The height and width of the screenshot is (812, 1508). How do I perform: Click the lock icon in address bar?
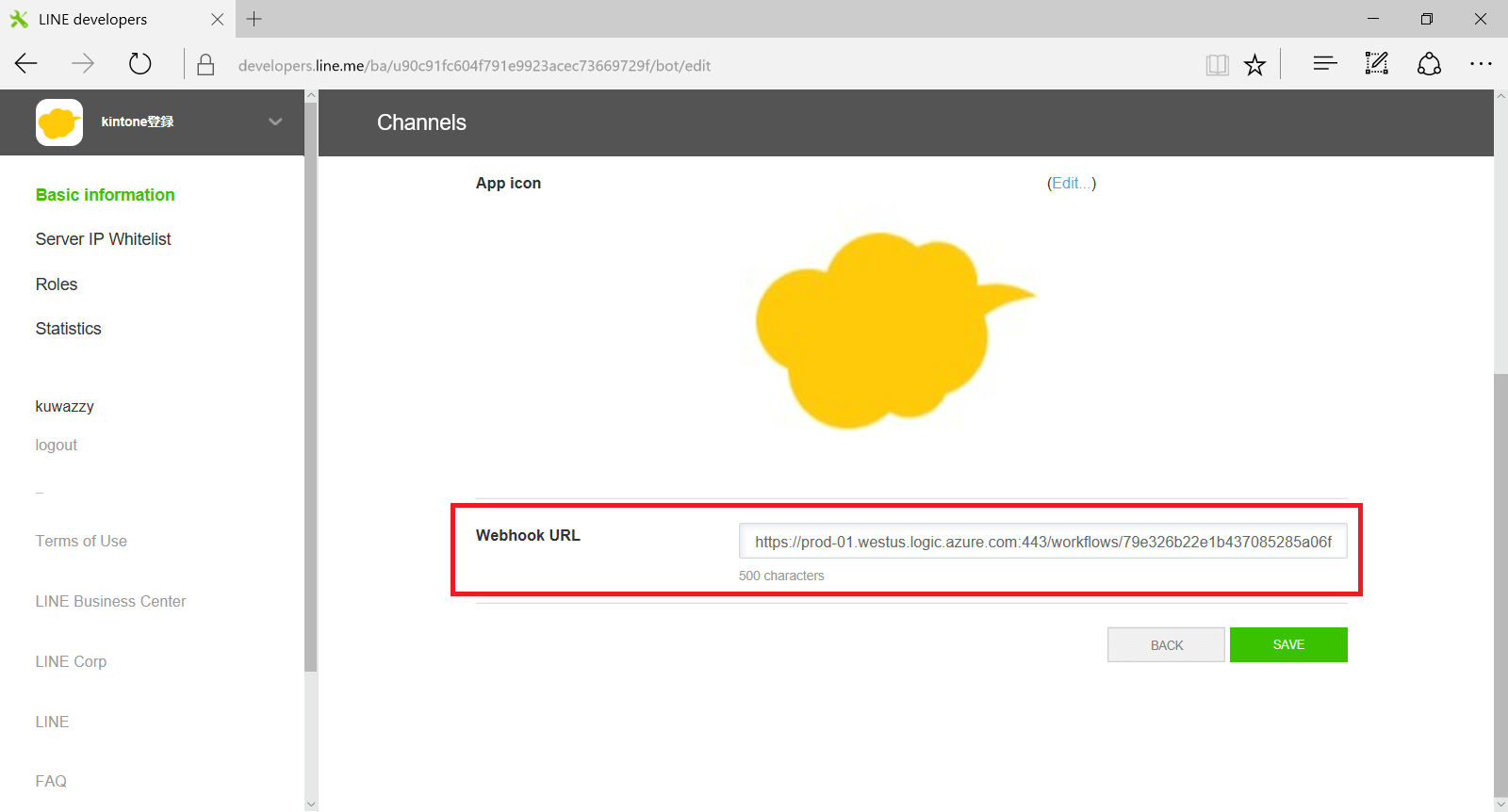point(205,65)
